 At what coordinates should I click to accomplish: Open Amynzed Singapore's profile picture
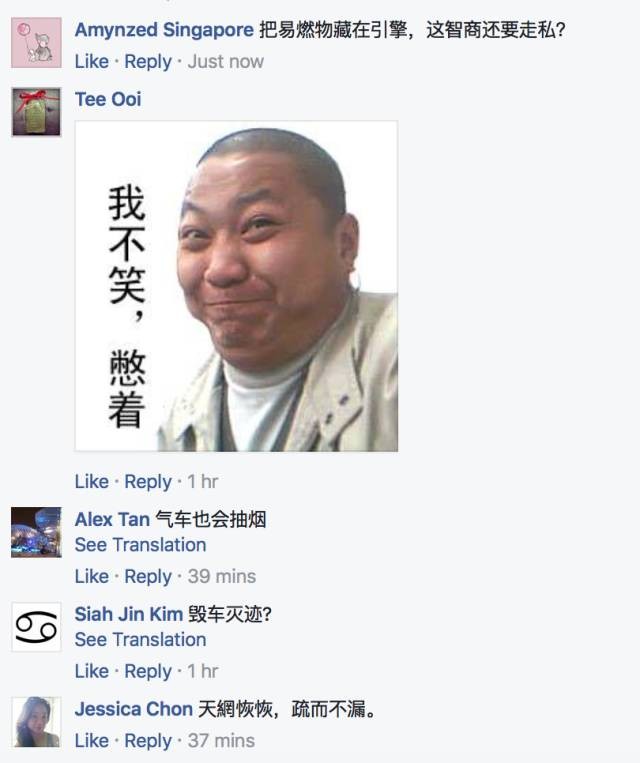tap(37, 42)
